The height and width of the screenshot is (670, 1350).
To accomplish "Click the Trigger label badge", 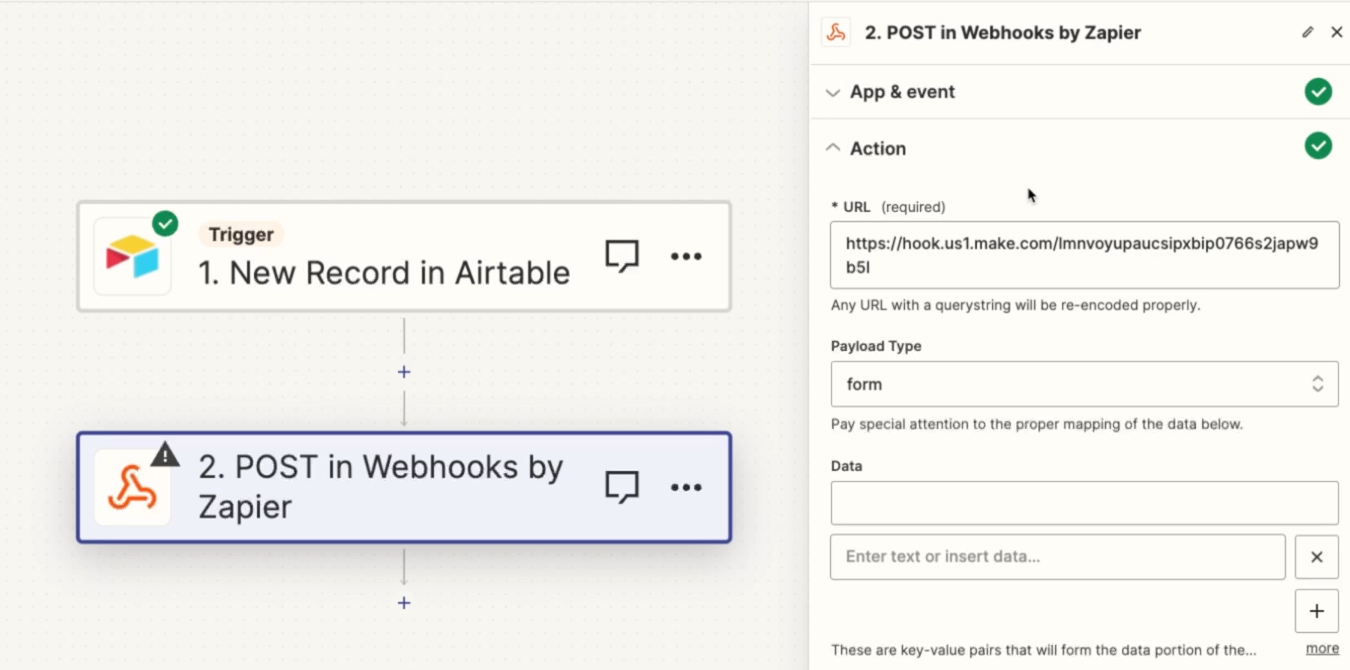I will [x=241, y=234].
